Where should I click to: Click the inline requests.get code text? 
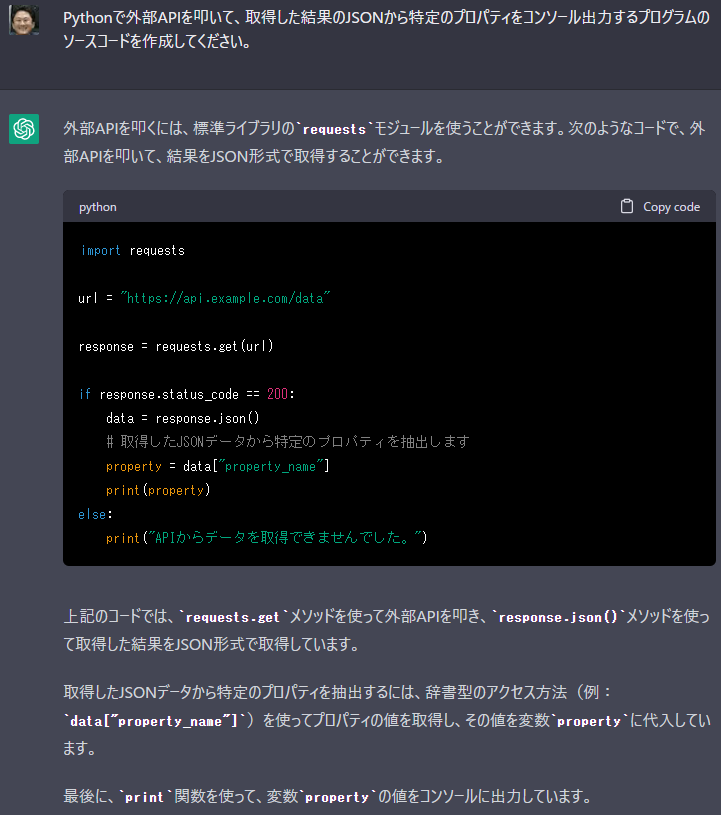[232, 617]
